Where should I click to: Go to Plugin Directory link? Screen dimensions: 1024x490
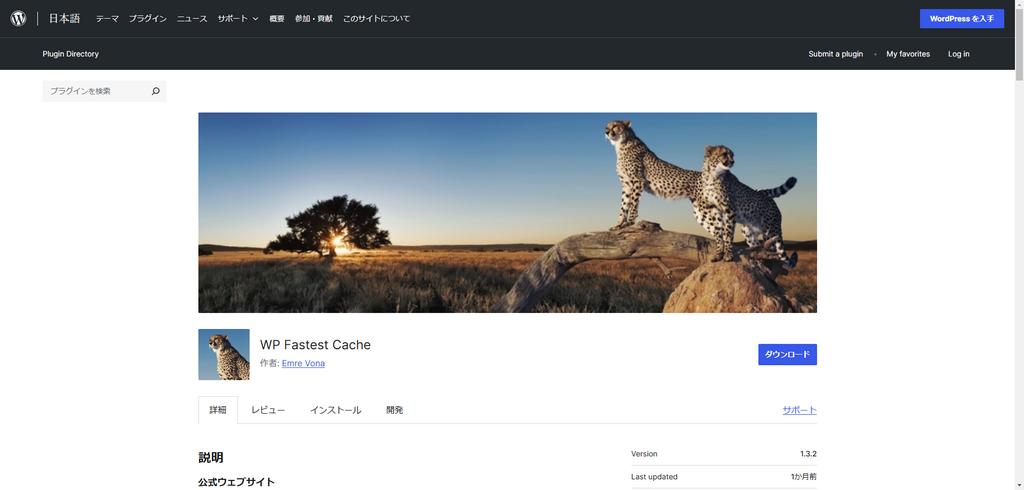[x=71, y=54]
